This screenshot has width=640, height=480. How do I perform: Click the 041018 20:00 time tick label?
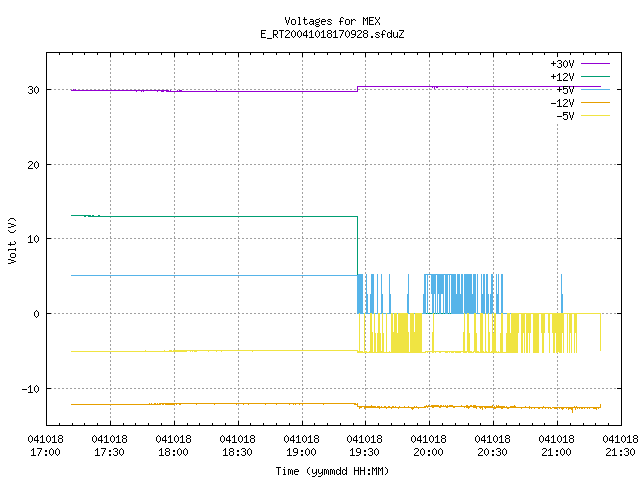pos(429,445)
